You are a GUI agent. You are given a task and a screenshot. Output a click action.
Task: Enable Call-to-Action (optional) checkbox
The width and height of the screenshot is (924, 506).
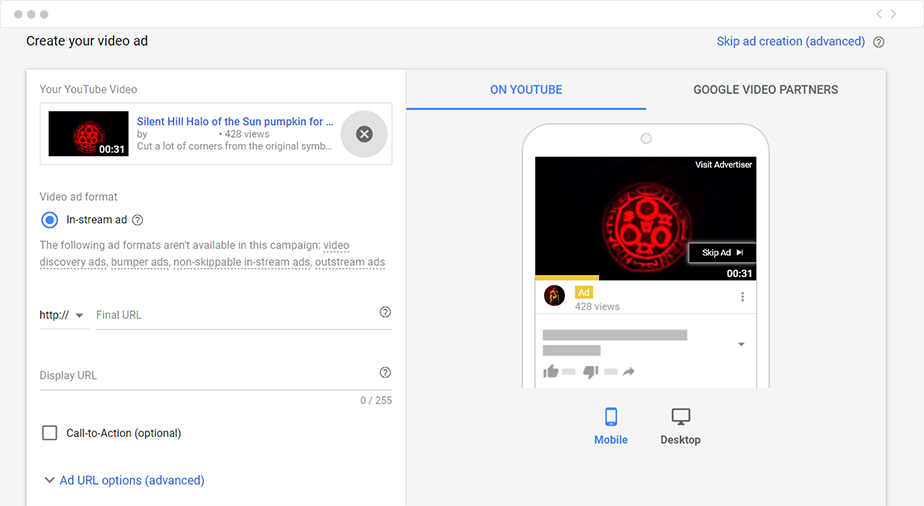tap(50, 433)
